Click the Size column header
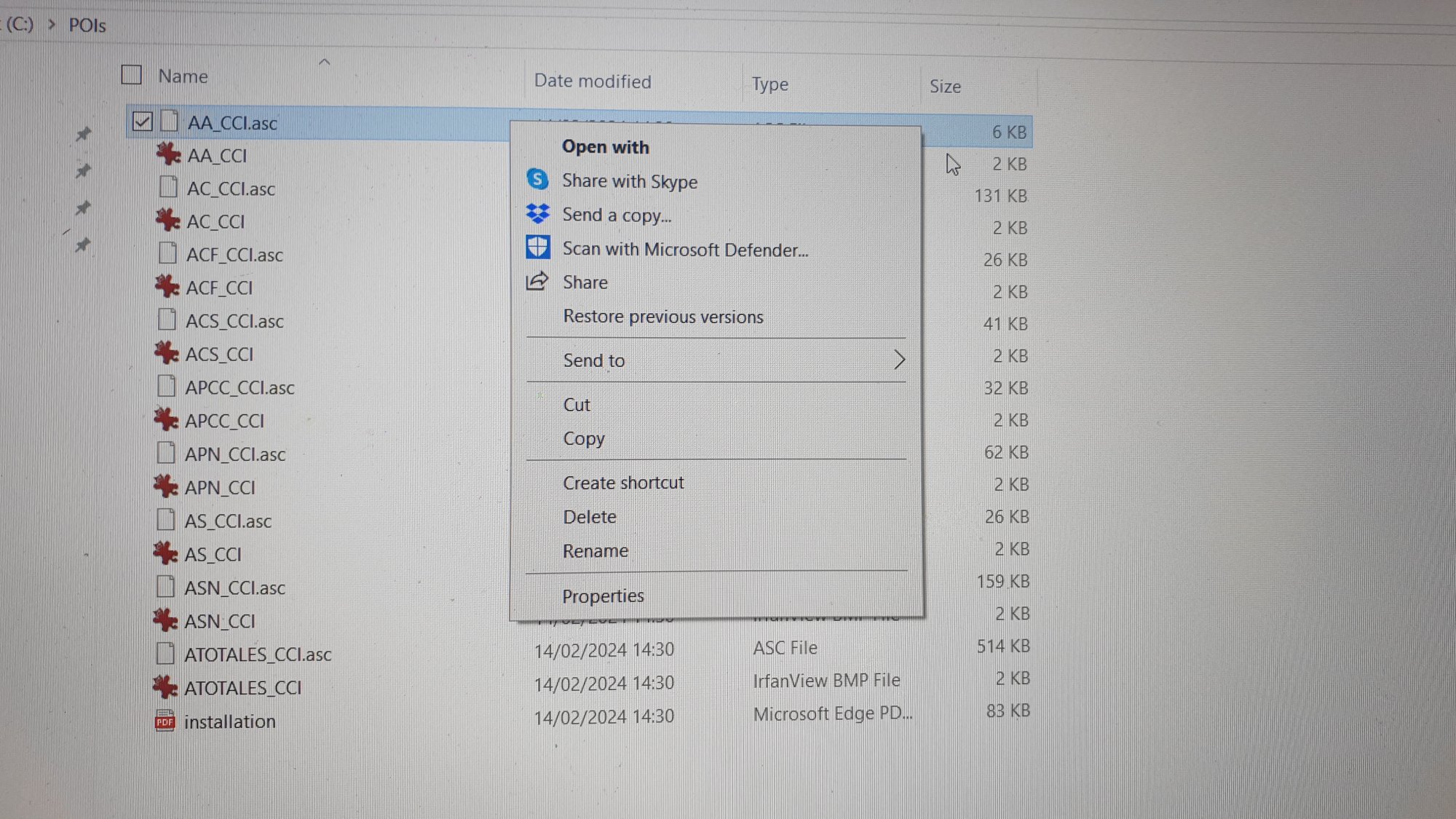Viewport: 1456px width, 819px height. (945, 87)
